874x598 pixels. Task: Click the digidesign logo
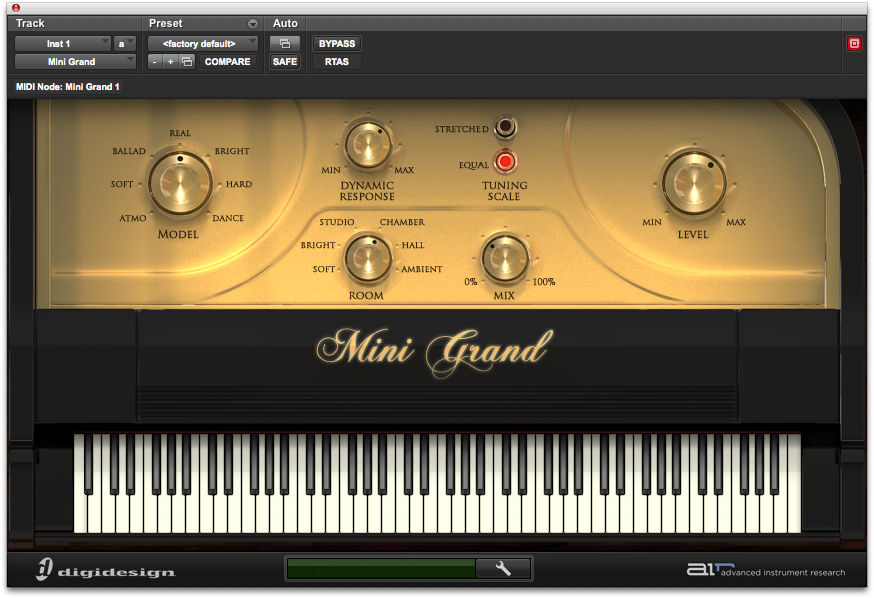(106, 570)
